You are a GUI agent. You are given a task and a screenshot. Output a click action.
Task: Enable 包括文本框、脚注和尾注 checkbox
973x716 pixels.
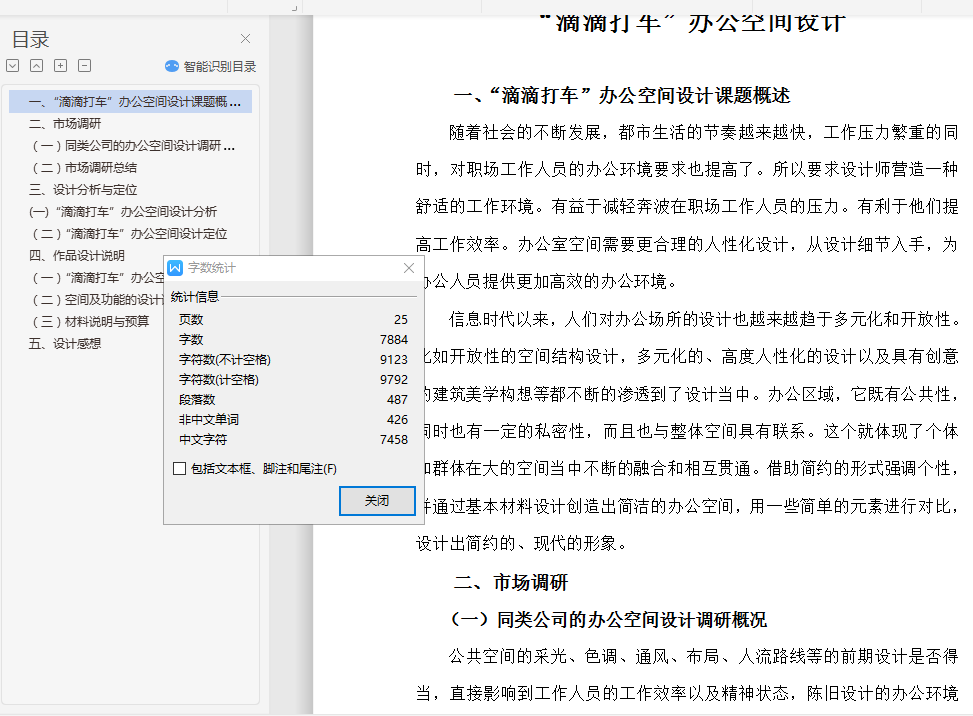(x=179, y=468)
